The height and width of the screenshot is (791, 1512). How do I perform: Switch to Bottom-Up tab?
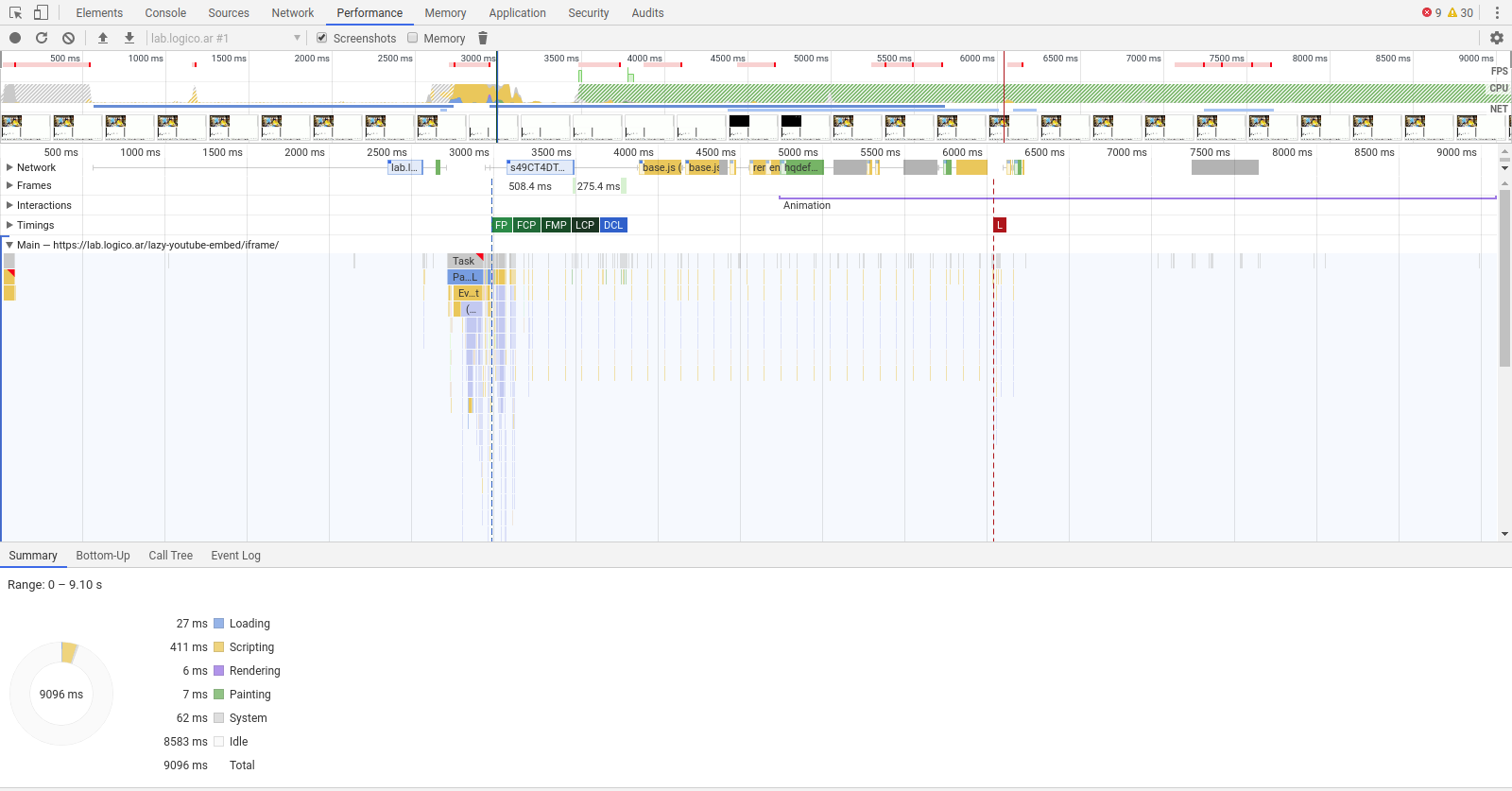click(x=103, y=556)
